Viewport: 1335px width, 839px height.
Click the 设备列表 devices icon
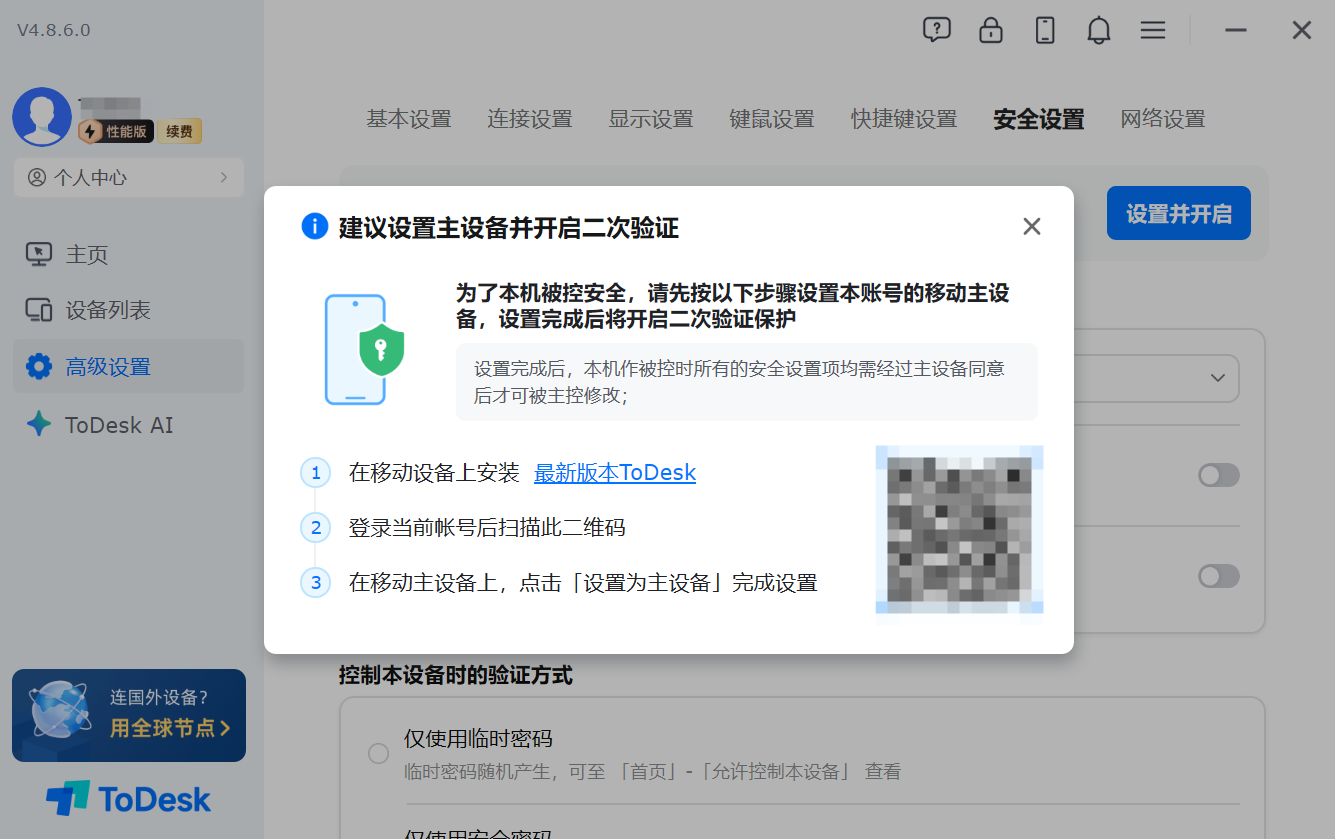(x=39, y=310)
